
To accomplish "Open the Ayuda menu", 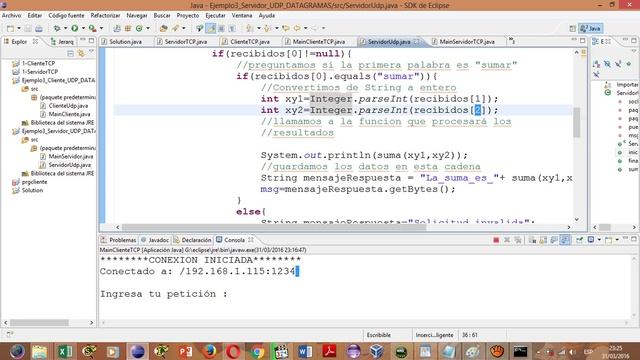I will point(267,16).
